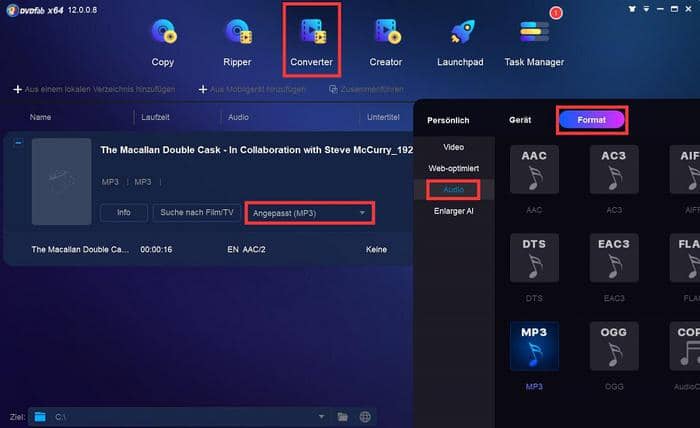Open the Angepasst (MP3) profile dropdown
This screenshot has height=428, width=700.
click(310, 213)
